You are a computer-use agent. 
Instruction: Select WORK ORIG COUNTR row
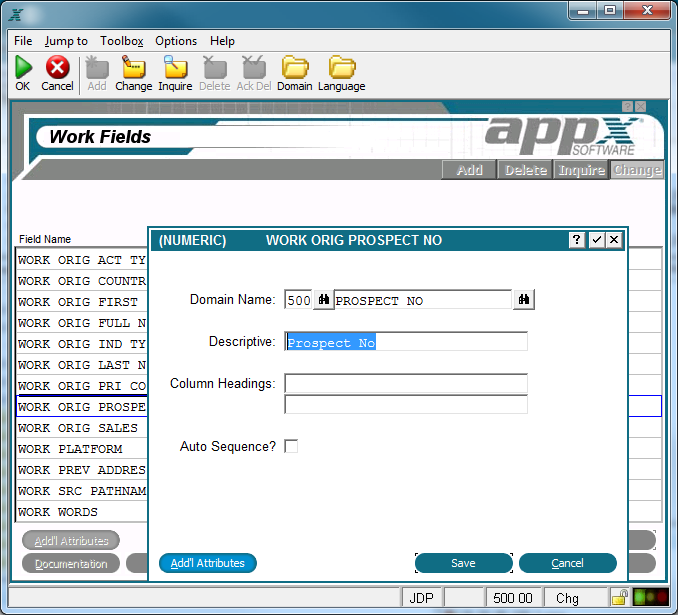[82, 281]
